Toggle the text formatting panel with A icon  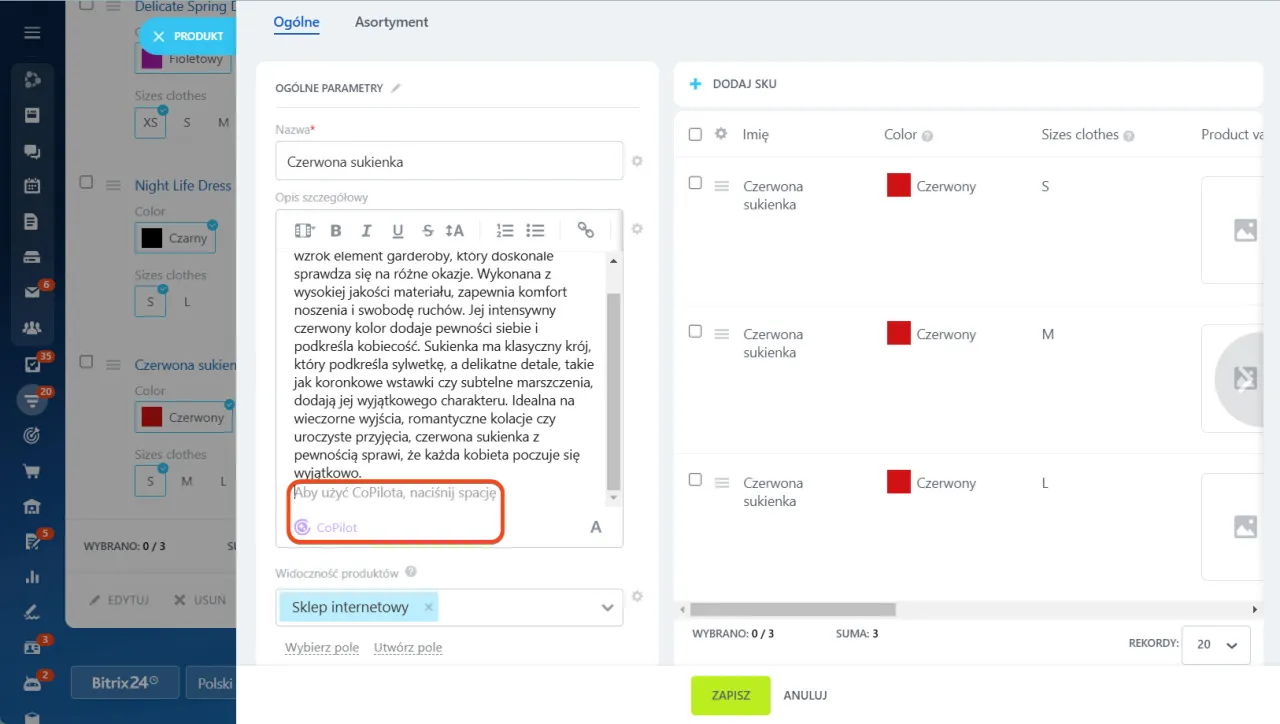tap(596, 527)
